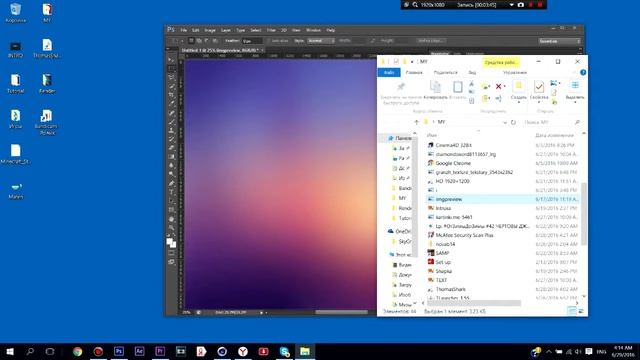Image resolution: width=640 pixels, height=360 pixels.
Task: Toggle the Anti-alias checkbox in options bar
Action: pos(269,41)
